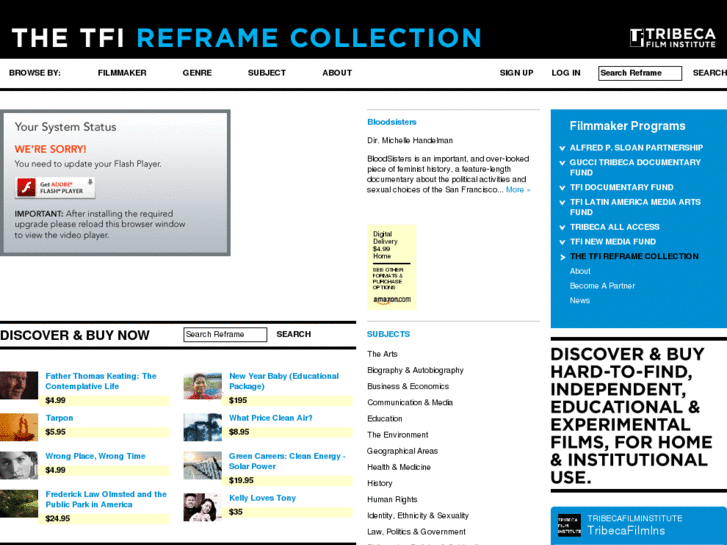
Task: Open Kelly Loves Tony title link
Action: (x=262, y=498)
